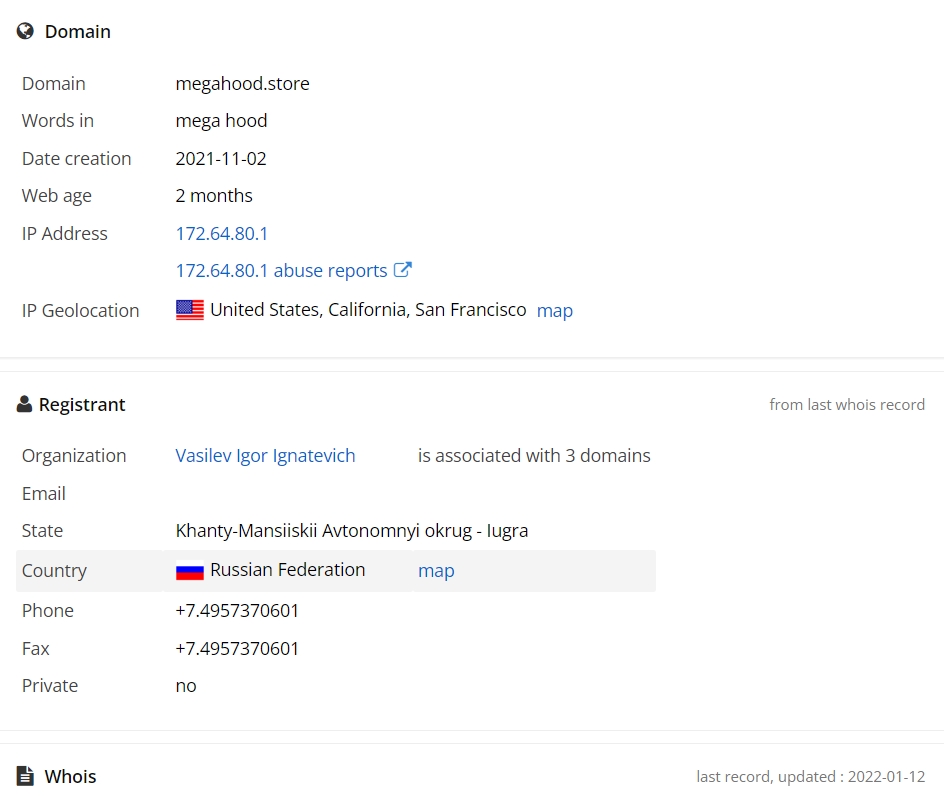
Task: Open the map link for San Francisco geolocation
Action: 554,311
